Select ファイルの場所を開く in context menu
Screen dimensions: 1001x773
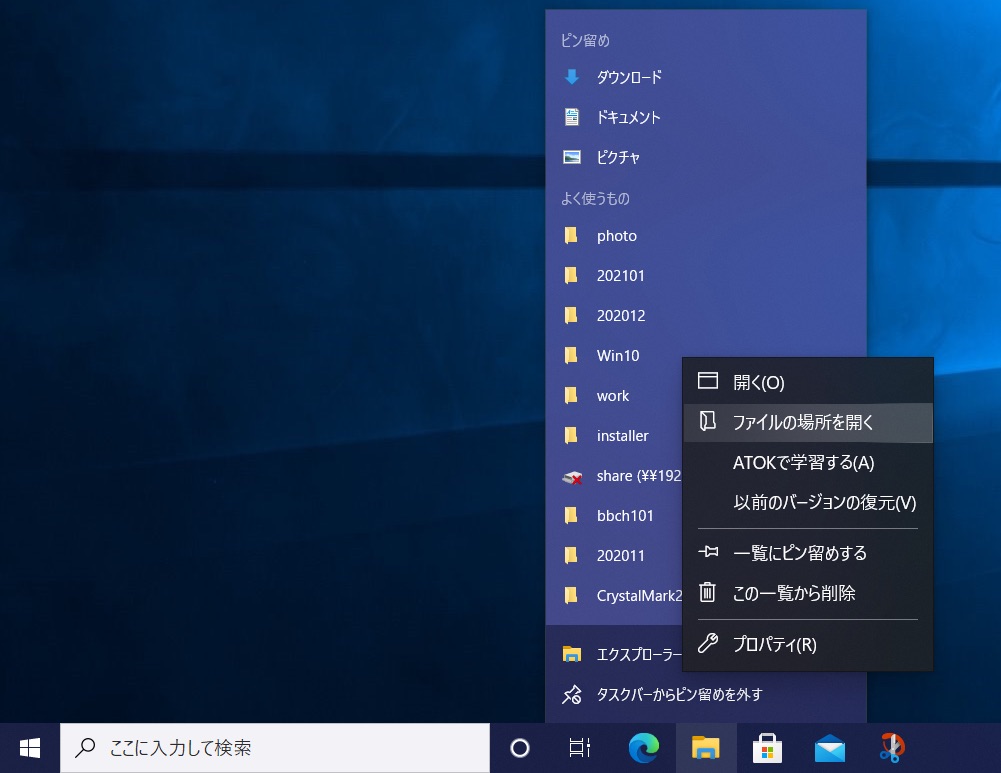pos(808,422)
